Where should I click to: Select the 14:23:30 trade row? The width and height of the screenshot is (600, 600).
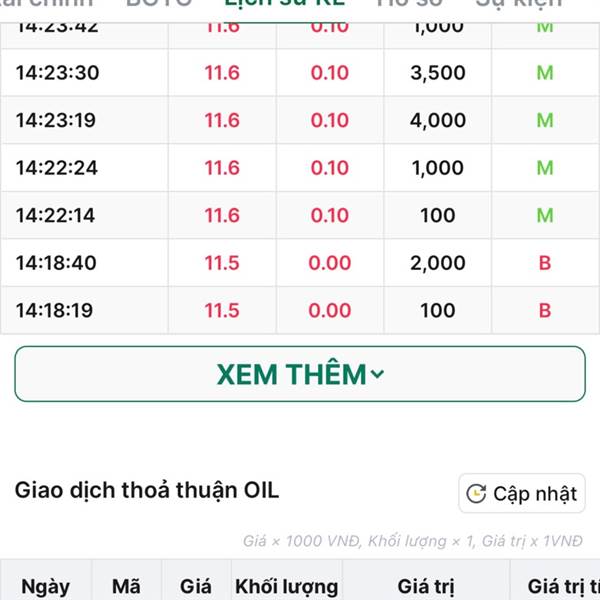click(300, 72)
